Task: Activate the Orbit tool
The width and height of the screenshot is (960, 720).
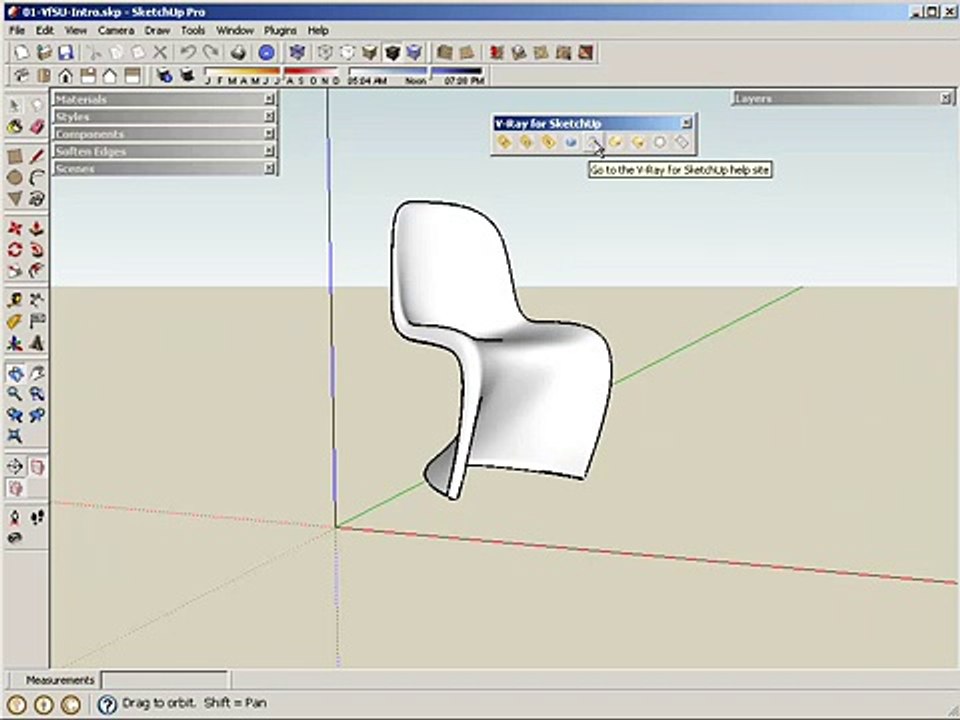Action: coord(15,373)
